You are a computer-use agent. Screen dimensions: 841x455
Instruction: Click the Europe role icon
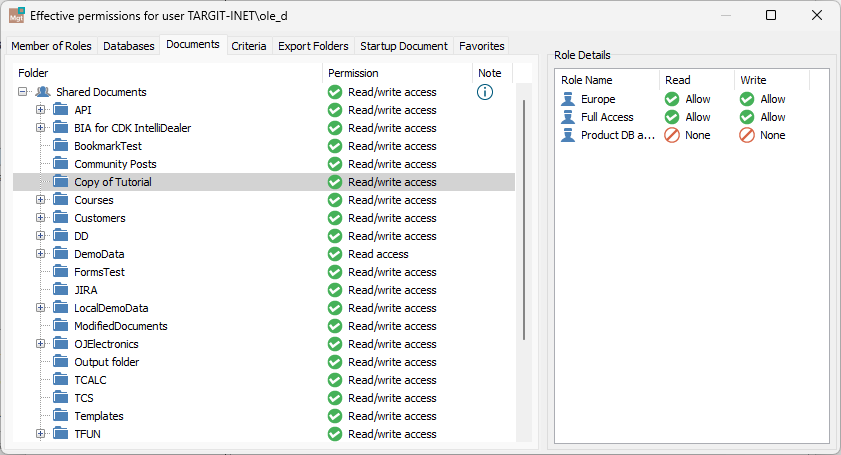pos(568,99)
